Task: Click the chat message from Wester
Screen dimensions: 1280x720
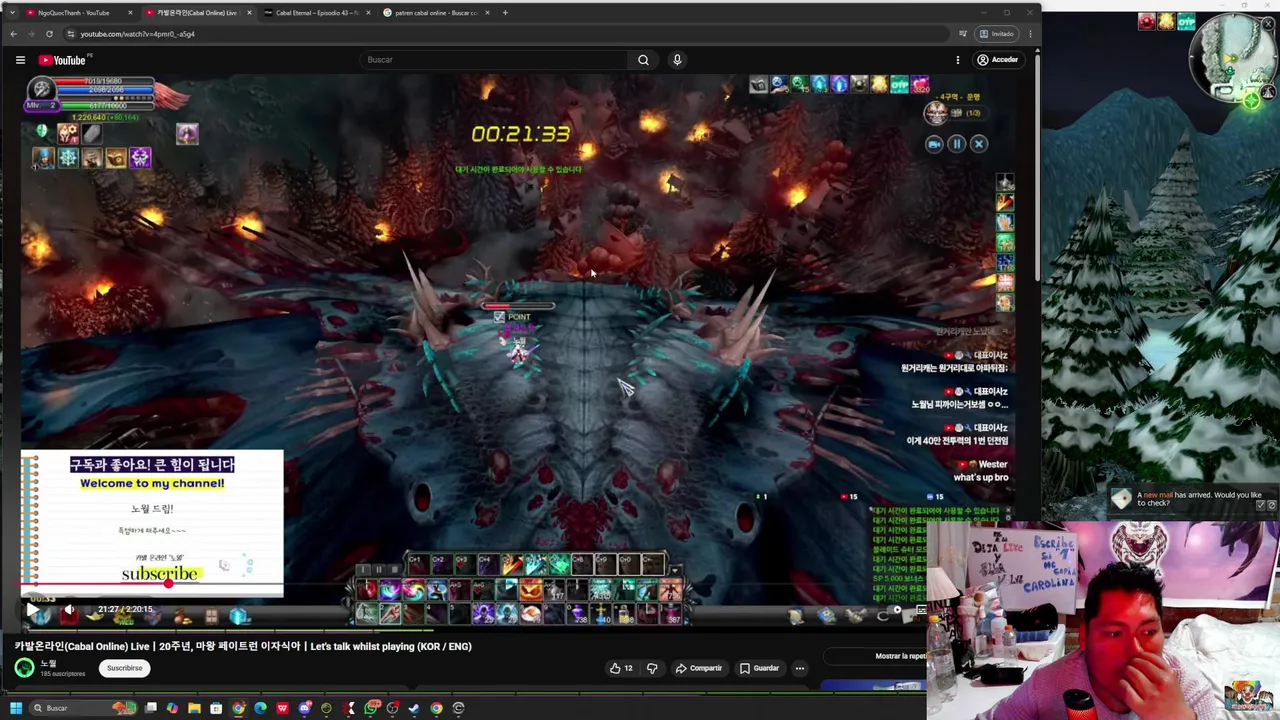Action: click(x=980, y=471)
